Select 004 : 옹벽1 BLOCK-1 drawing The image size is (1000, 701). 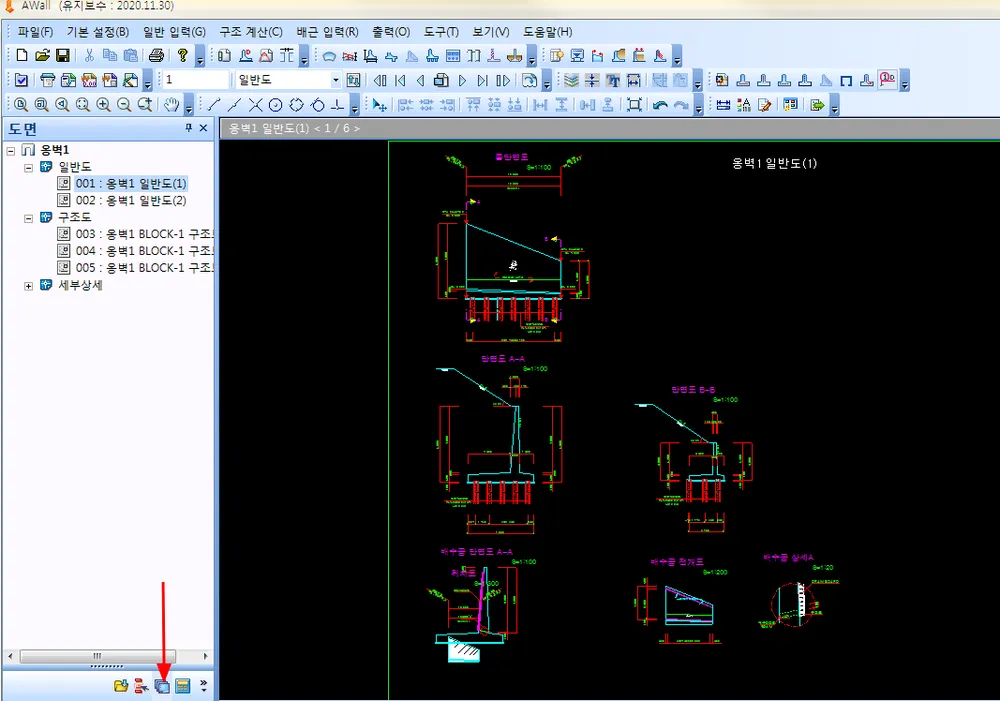tap(144, 251)
